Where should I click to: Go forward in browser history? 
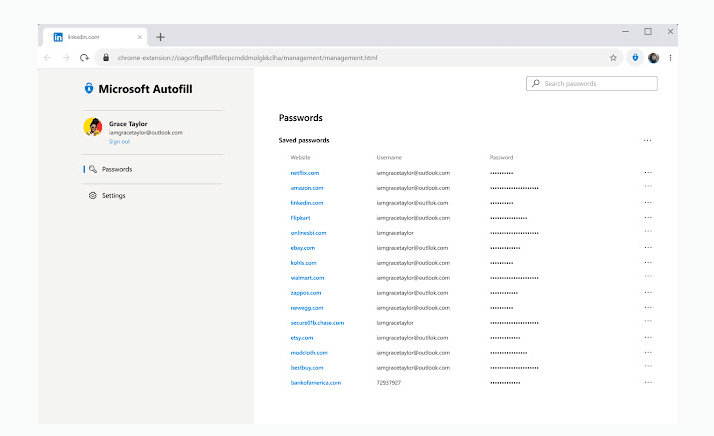66,58
